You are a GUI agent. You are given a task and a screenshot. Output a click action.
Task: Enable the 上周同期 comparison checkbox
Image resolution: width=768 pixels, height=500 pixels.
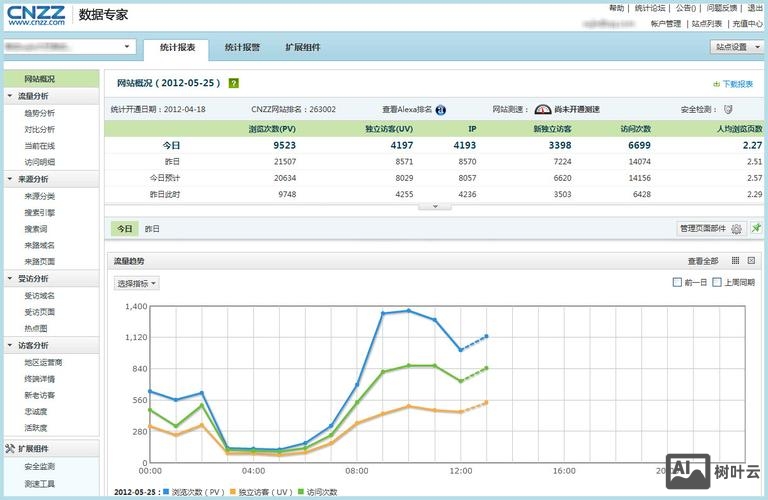(x=717, y=282)
